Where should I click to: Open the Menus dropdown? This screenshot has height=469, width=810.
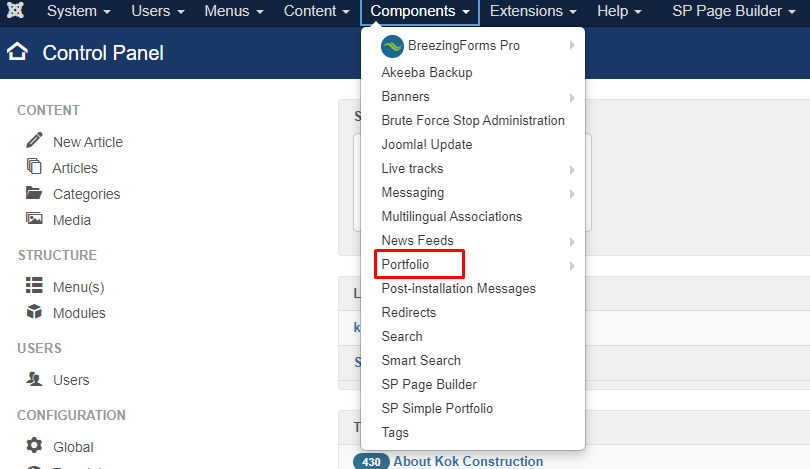click(x=233, y=11)
